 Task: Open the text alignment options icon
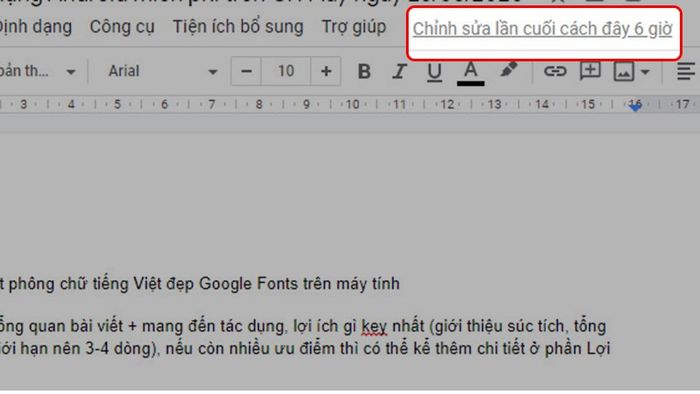[x=686, y=71]
